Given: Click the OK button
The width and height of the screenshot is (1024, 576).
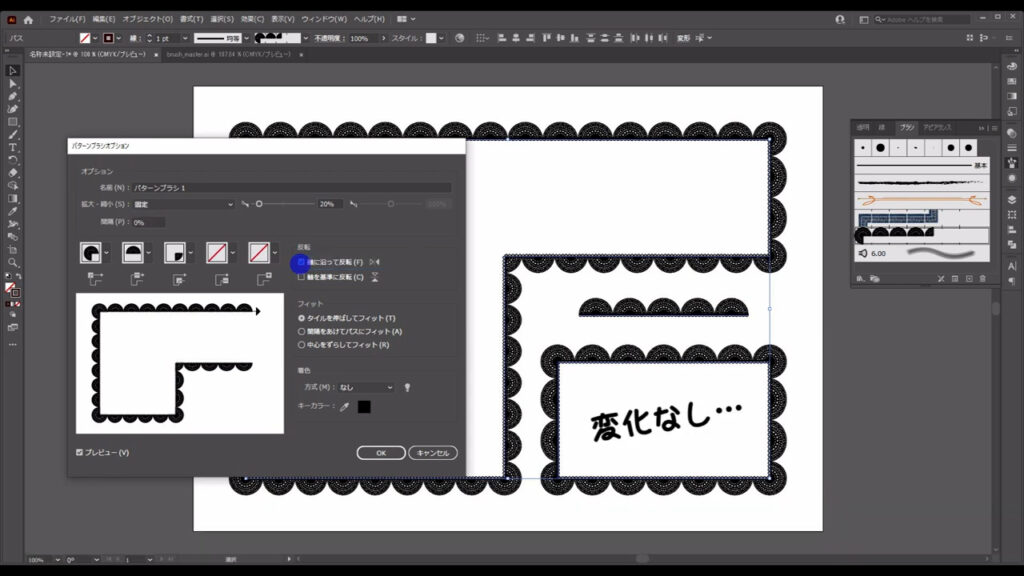Looking at the screenshot, I should pos(382,452).
